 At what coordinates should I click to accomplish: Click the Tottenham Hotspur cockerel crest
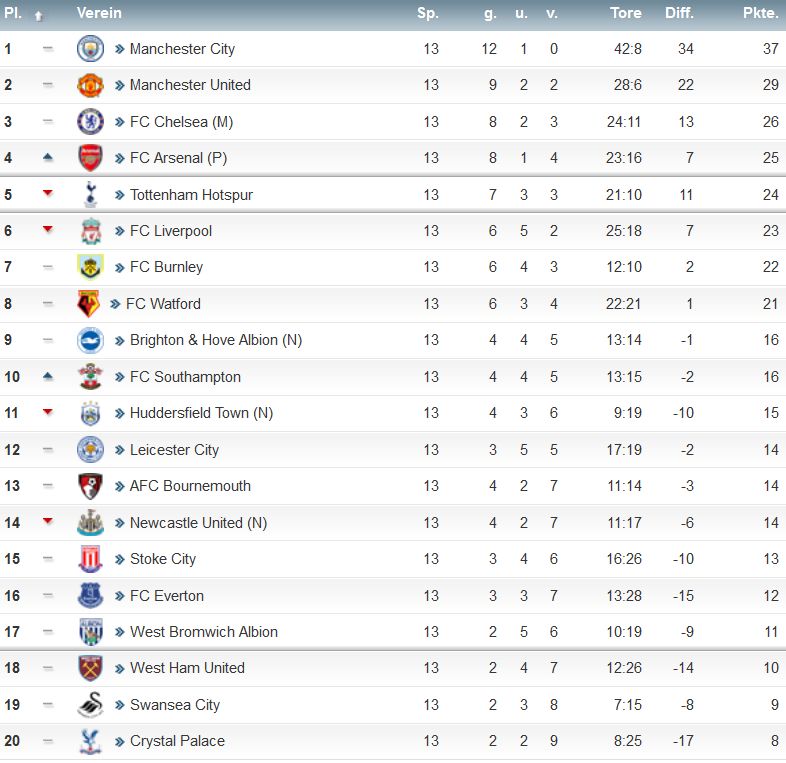90,195
